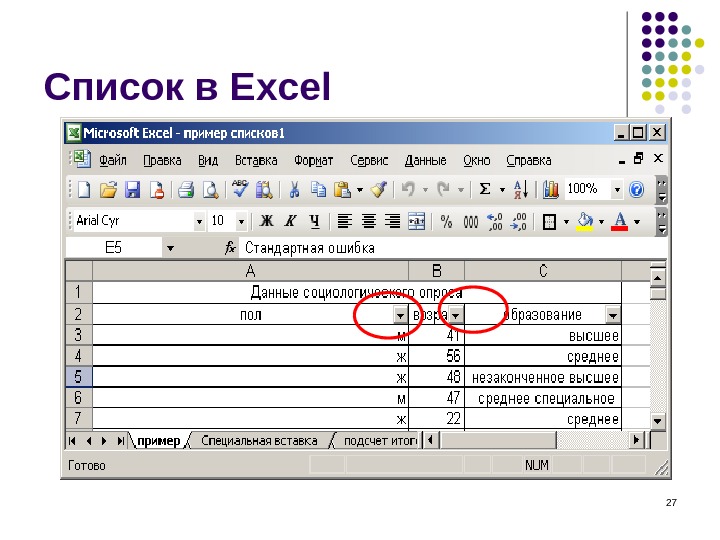Open the zoom 100% dropdown
This screenshot has width=720, height=540.
pos(617,189)
